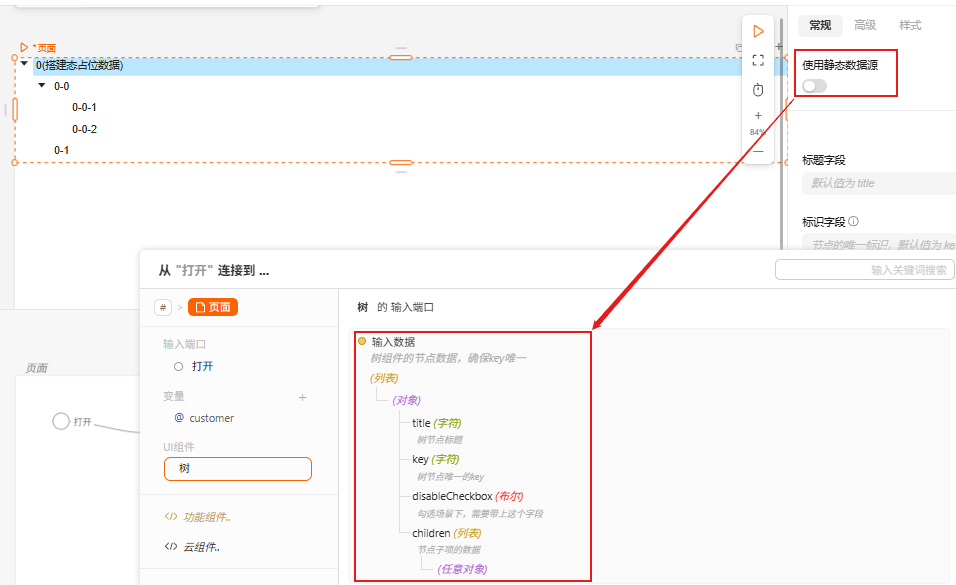
Task: Switch to the 样式 tab
Action: (x=910, y=26)
